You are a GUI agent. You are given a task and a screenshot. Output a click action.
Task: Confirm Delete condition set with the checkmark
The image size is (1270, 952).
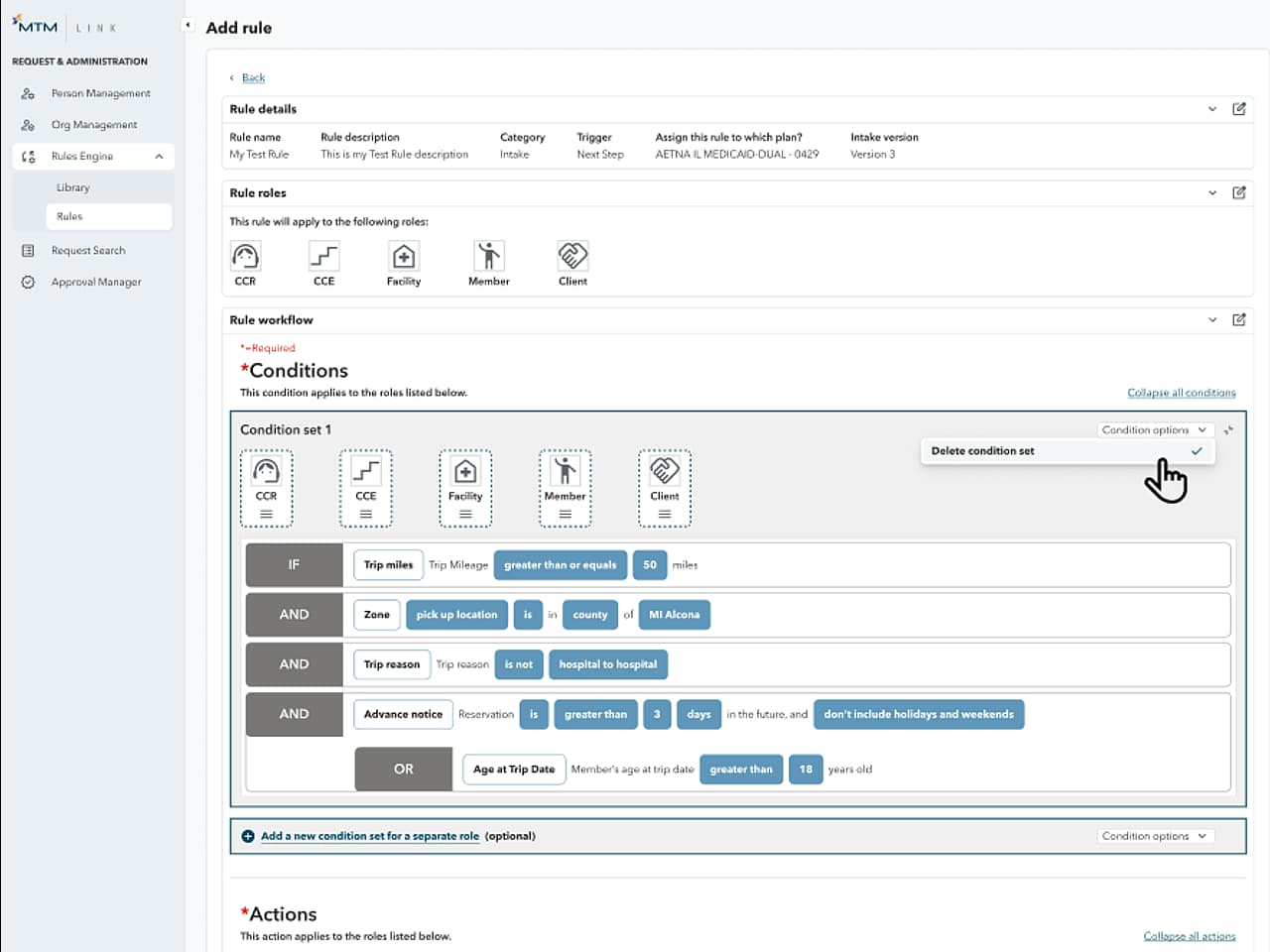[1197, 450]
